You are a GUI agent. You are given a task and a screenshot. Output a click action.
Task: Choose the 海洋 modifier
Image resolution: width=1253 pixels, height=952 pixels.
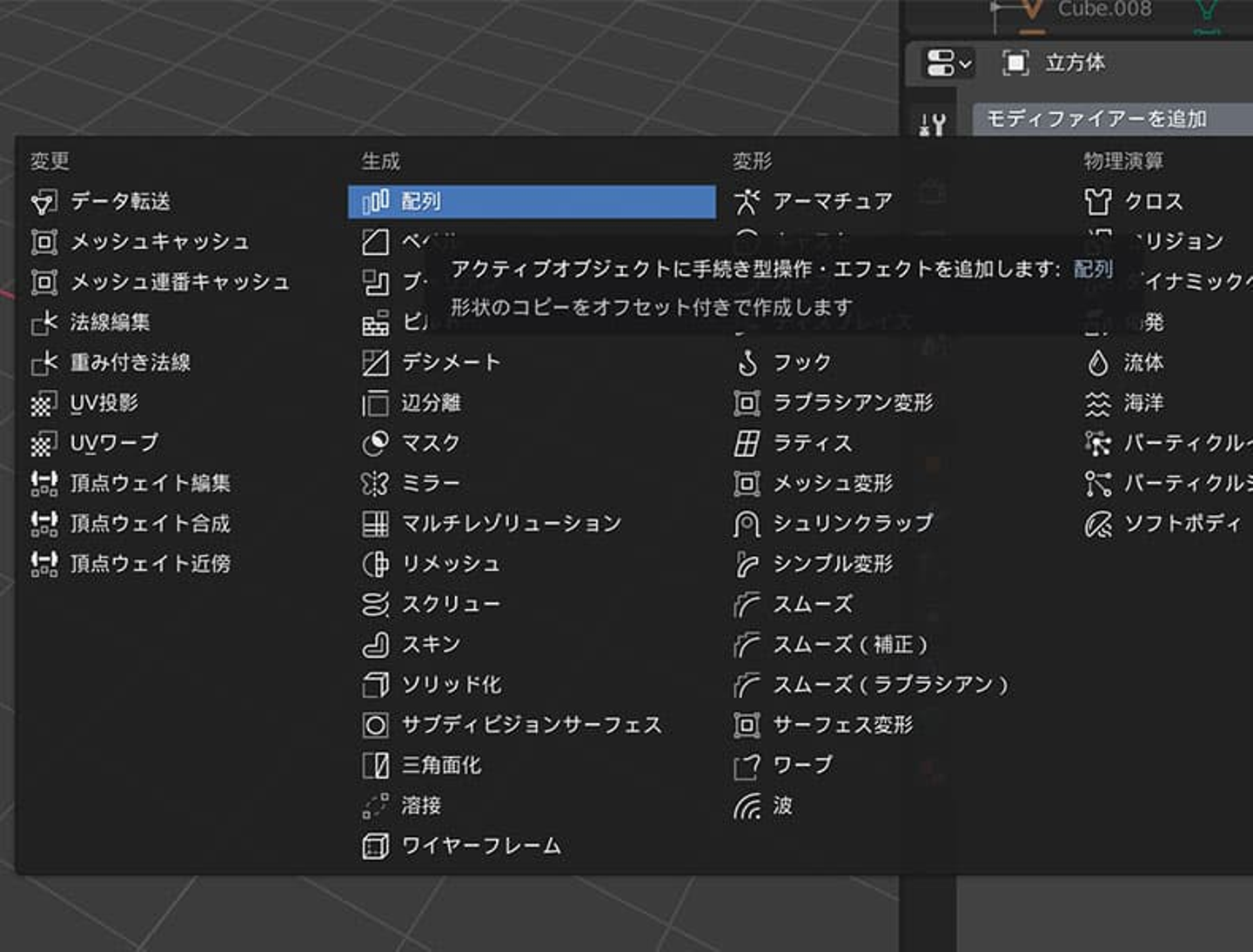[x=1142, y=403]
